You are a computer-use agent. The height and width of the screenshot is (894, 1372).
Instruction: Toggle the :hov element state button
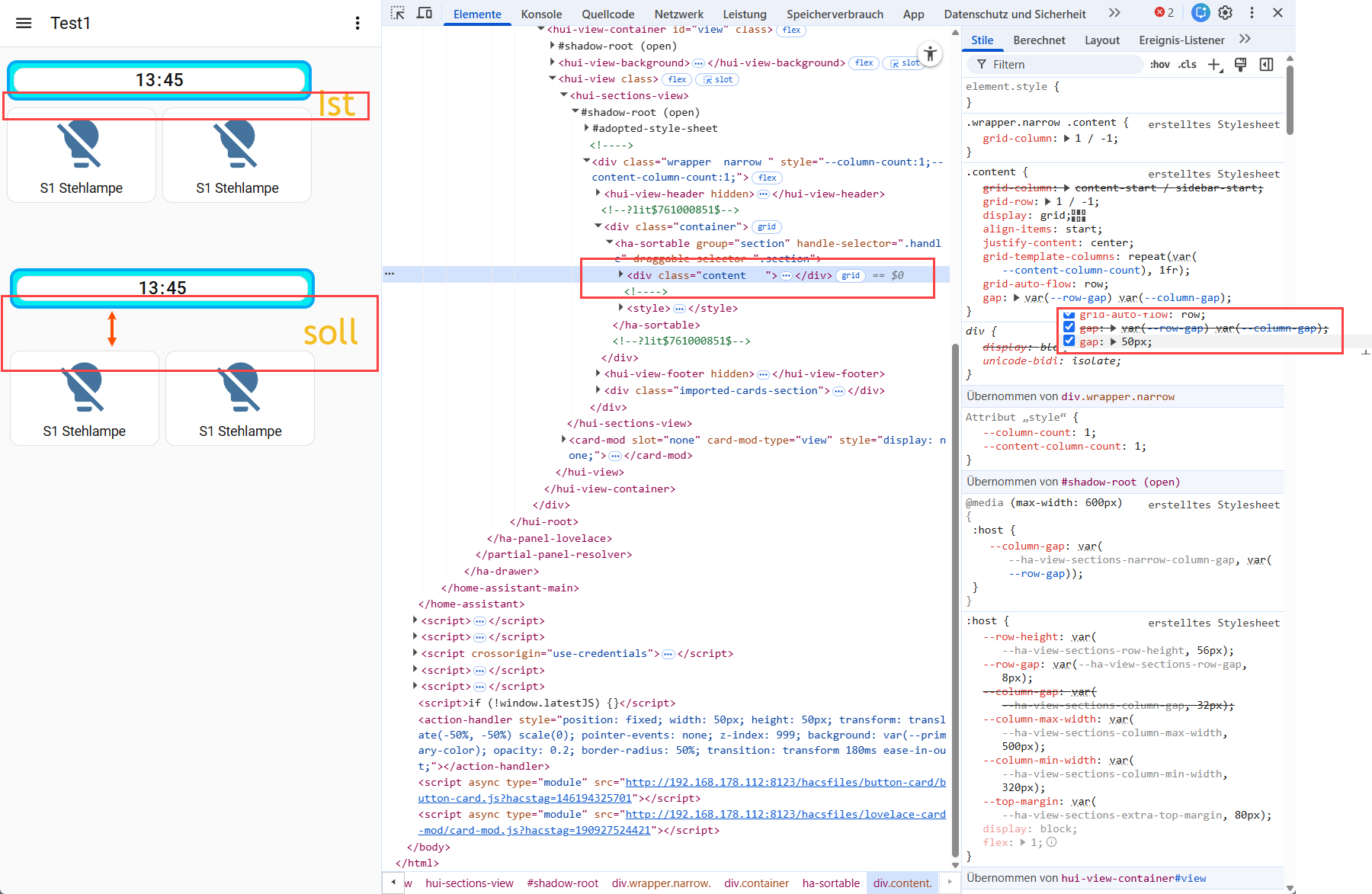[x=1159, y=65]
